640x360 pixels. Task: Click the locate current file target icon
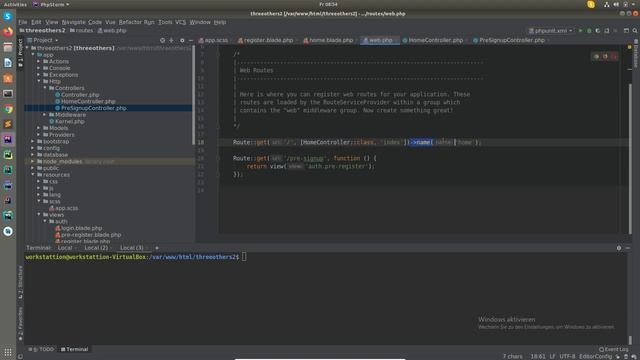[162, 40]
